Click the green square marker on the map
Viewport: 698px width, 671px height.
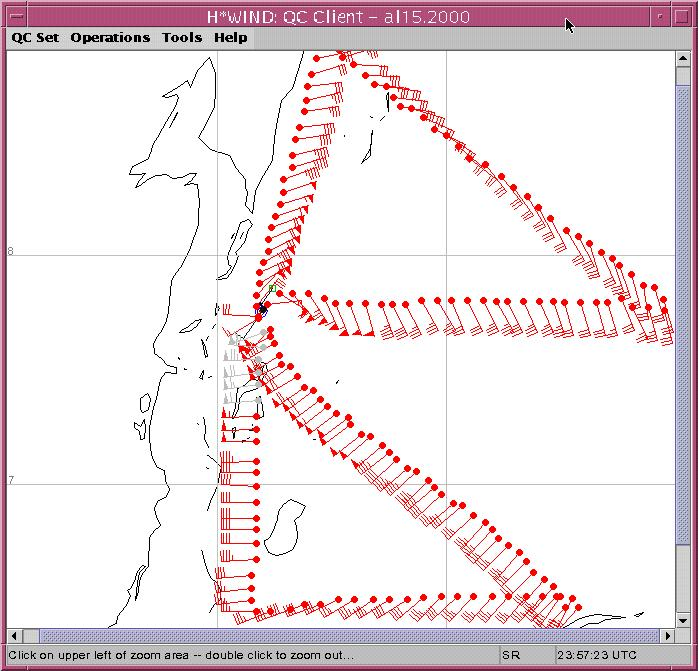[271, 288]
